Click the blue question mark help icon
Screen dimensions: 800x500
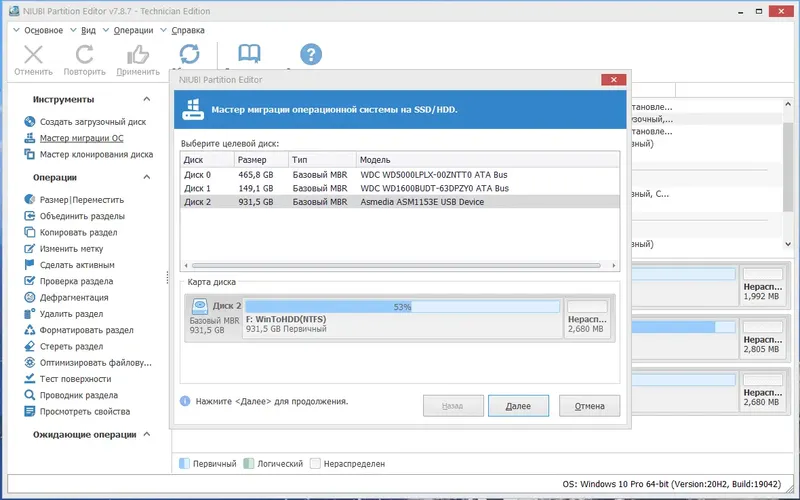coord(311,54)
